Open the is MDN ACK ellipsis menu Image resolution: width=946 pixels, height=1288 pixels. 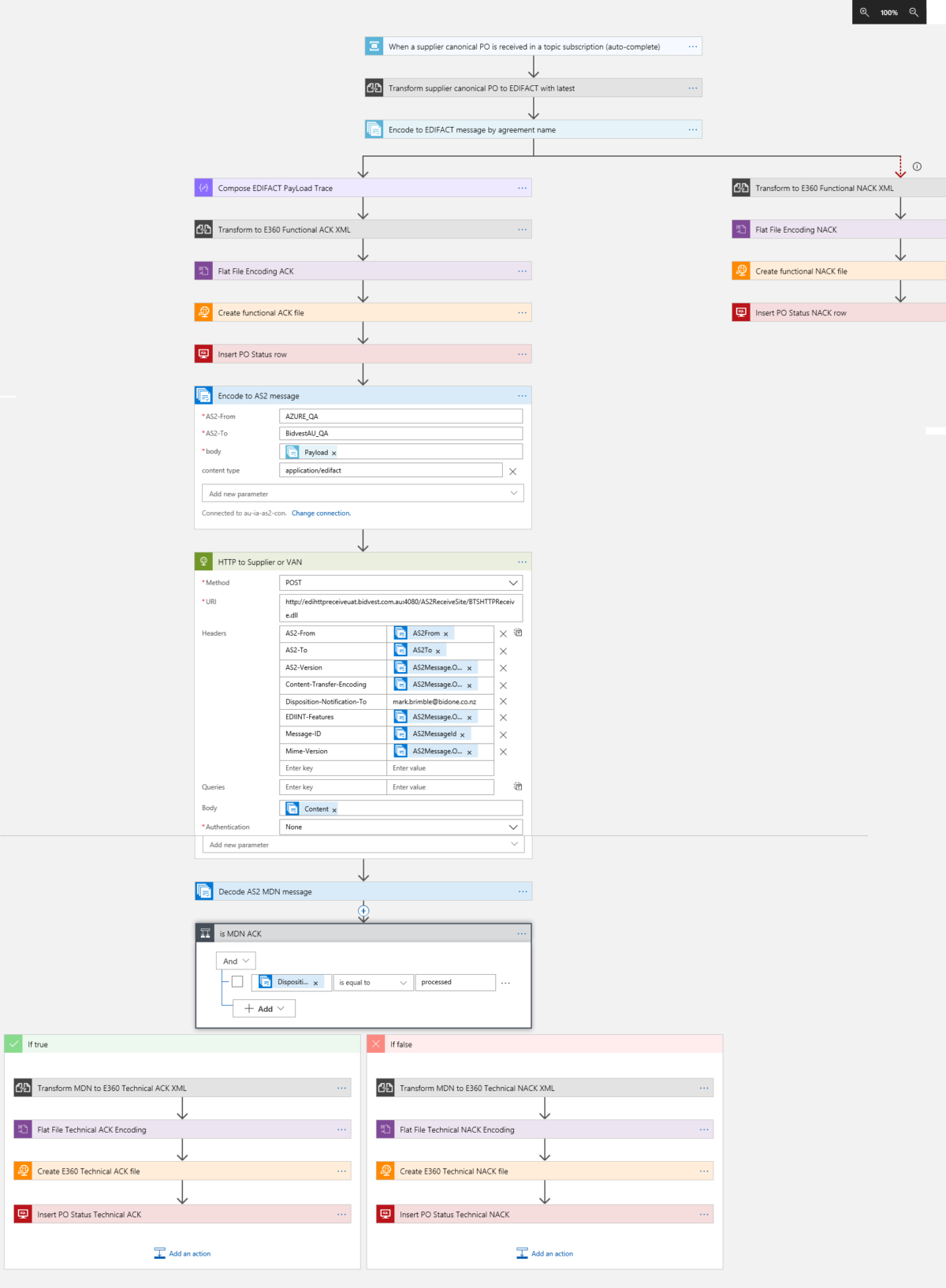(521, 934)
